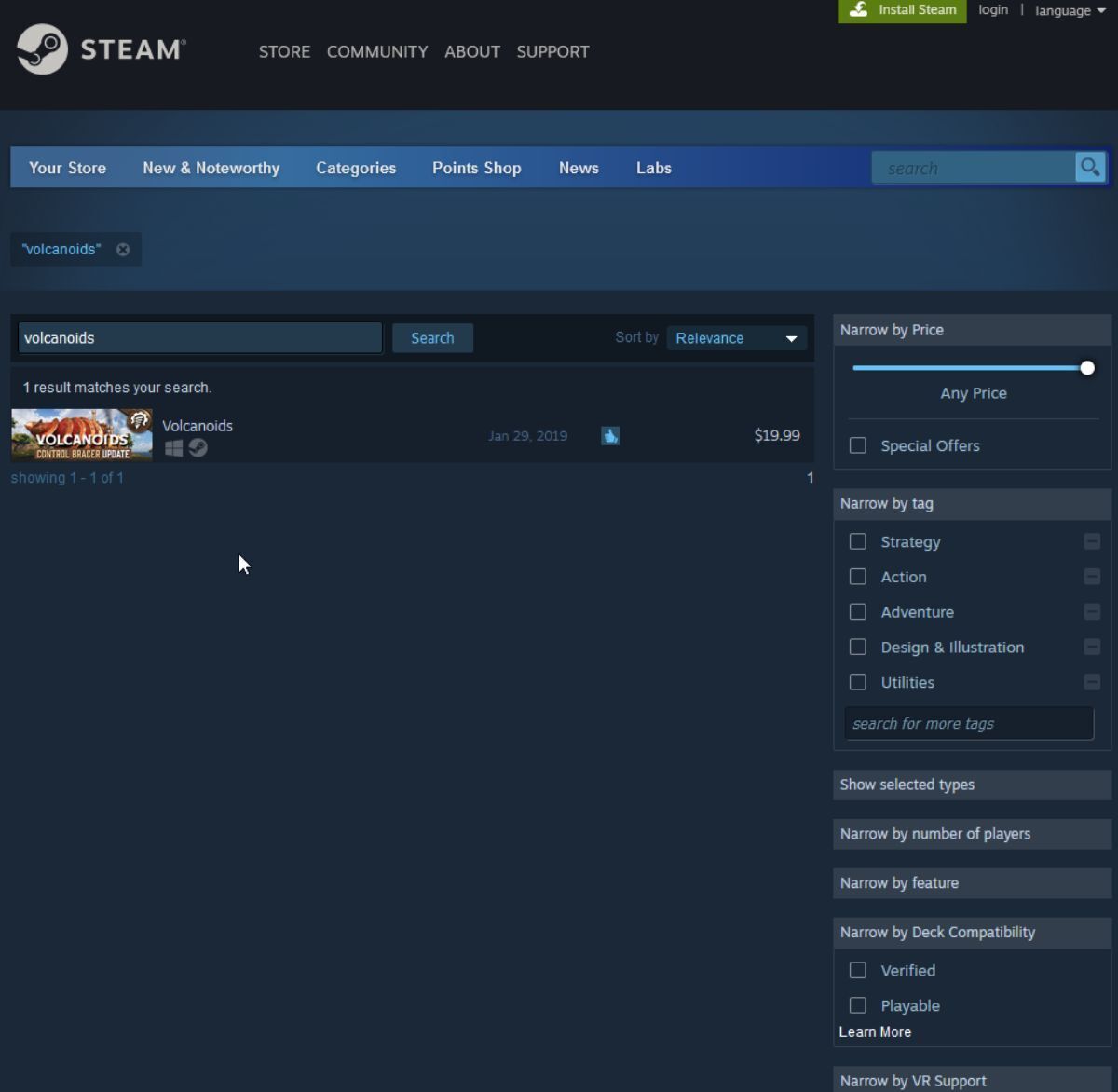Image resolution: width=1118 pixels, height=1092 pixels.
Task: Click the Search button
Action: [x=432, y=338]
